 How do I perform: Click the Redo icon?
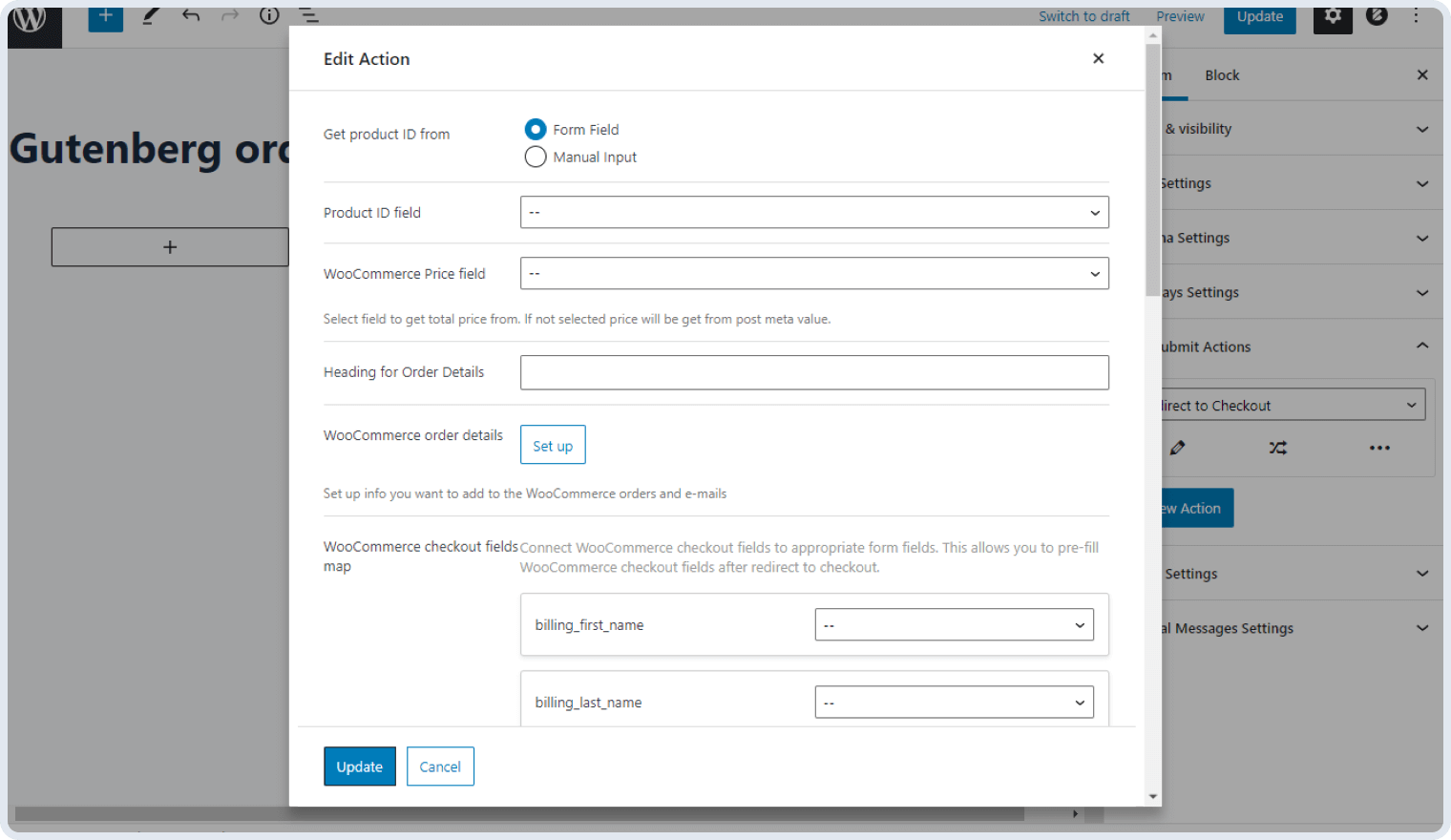(x=228, y=16)
